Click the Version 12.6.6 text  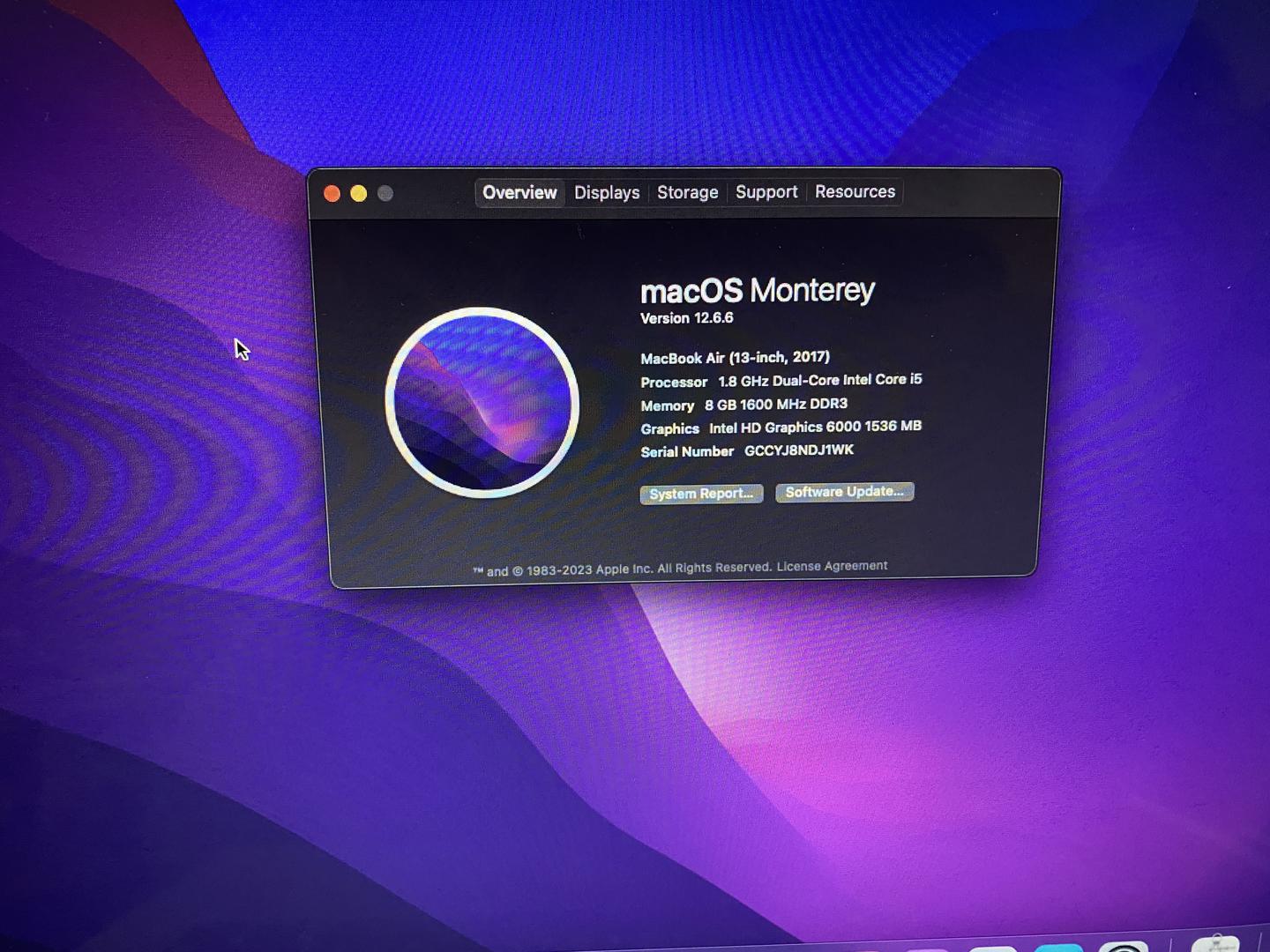coord(687,318)
